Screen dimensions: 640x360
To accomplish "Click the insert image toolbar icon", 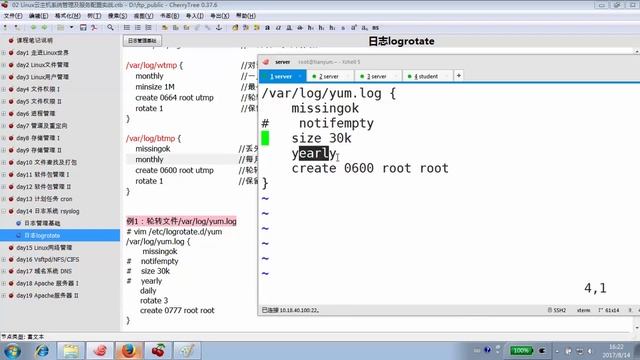I will (164, 28).
